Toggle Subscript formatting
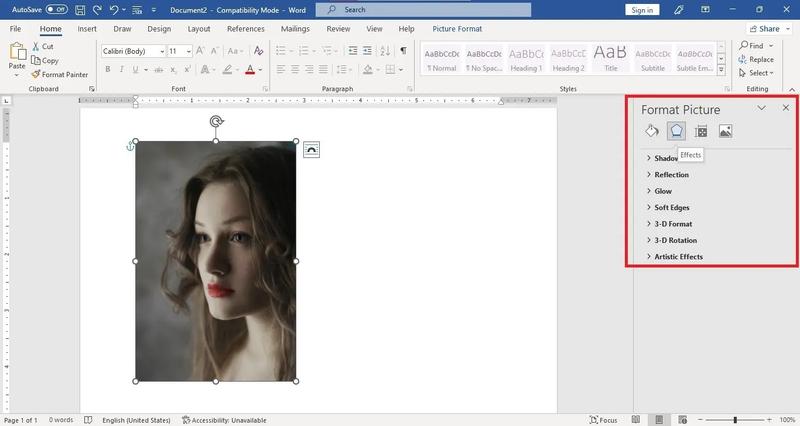The image size is (800, 426). [173, 69]
